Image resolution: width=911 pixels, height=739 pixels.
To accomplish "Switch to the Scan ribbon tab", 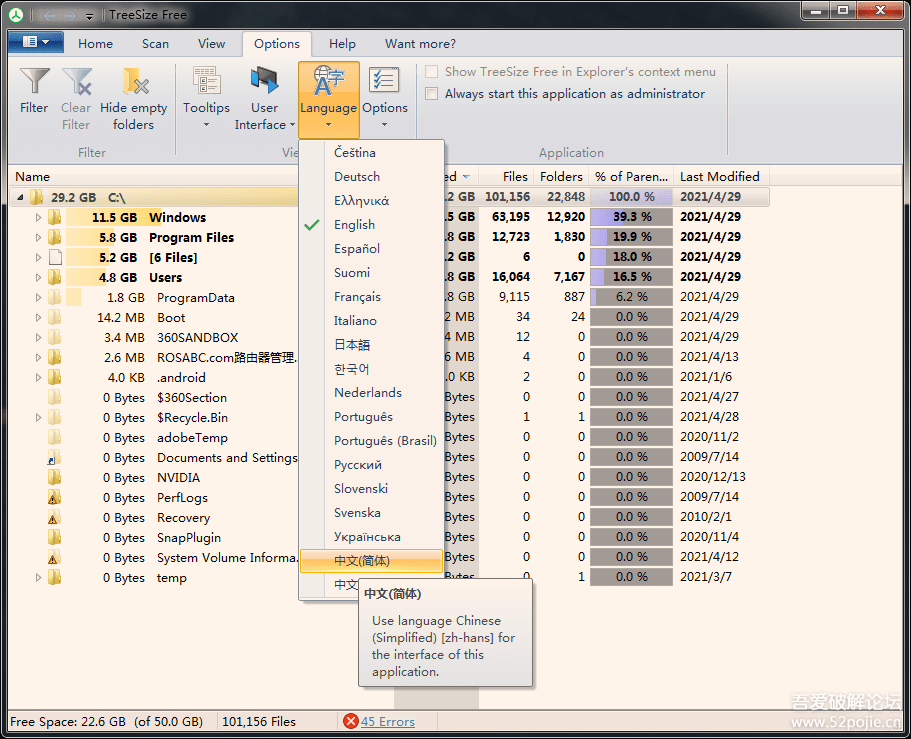I will click(155, 44).
